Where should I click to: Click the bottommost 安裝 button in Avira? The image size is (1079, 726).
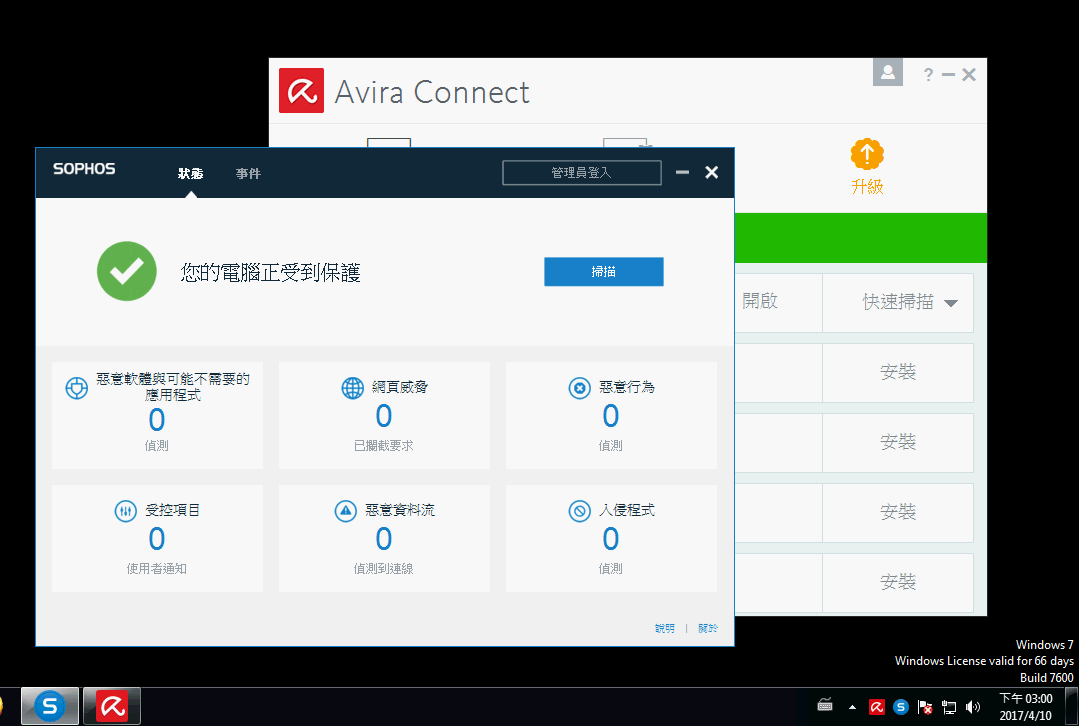[x=898, y=582]
